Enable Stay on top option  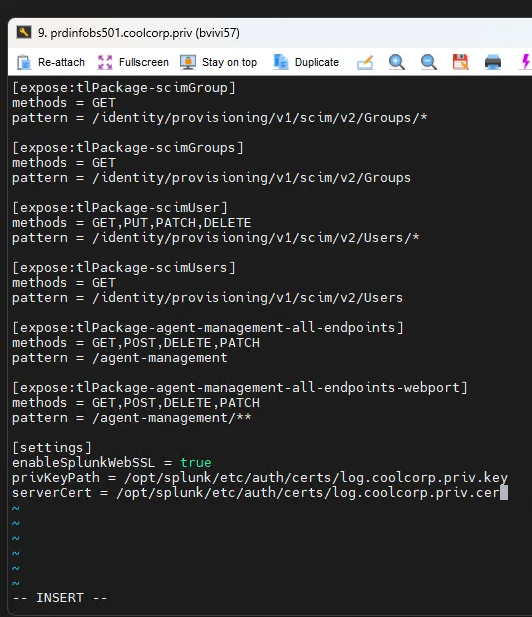pyautogui.click(x=218, y=62)
